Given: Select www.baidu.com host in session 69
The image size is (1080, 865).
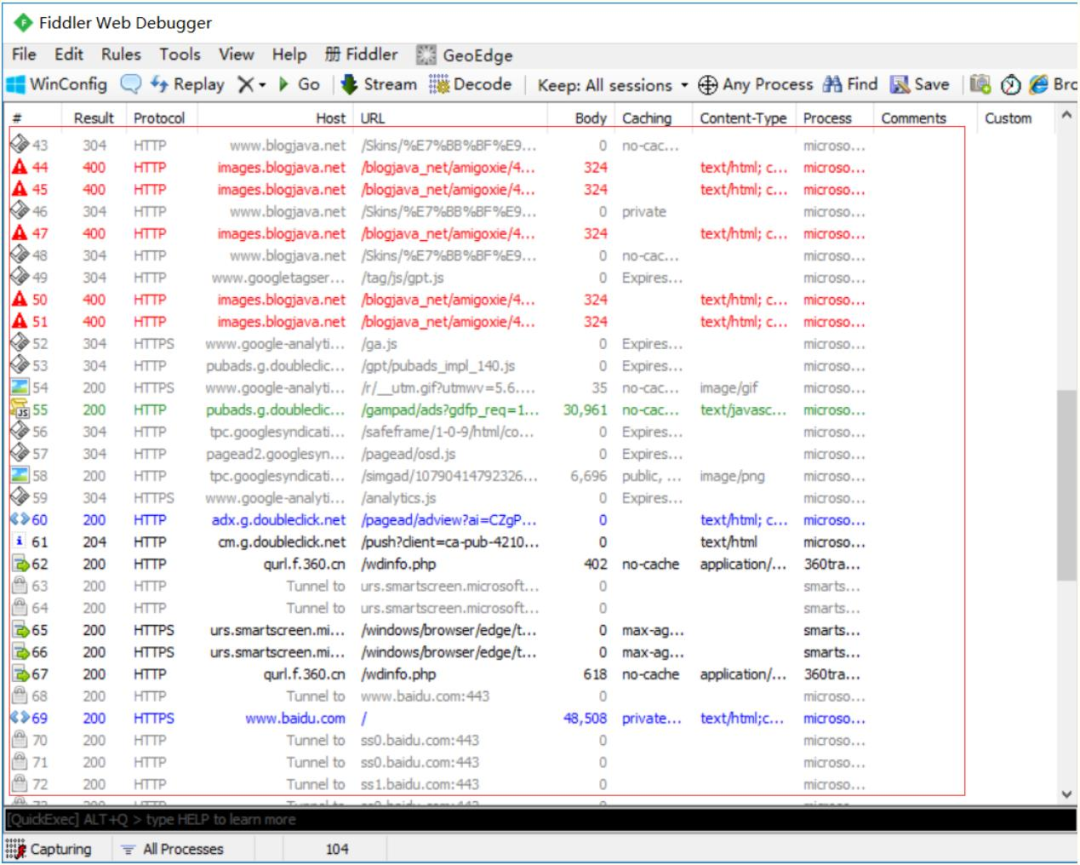Looking at the screenshot, I should [295, 718].
